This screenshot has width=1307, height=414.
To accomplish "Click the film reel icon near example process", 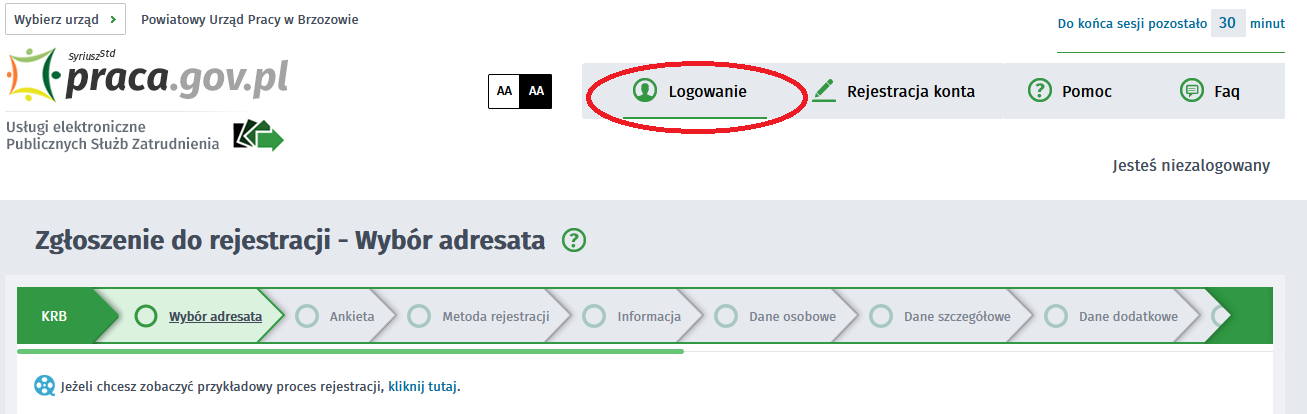I will [45, 386].
